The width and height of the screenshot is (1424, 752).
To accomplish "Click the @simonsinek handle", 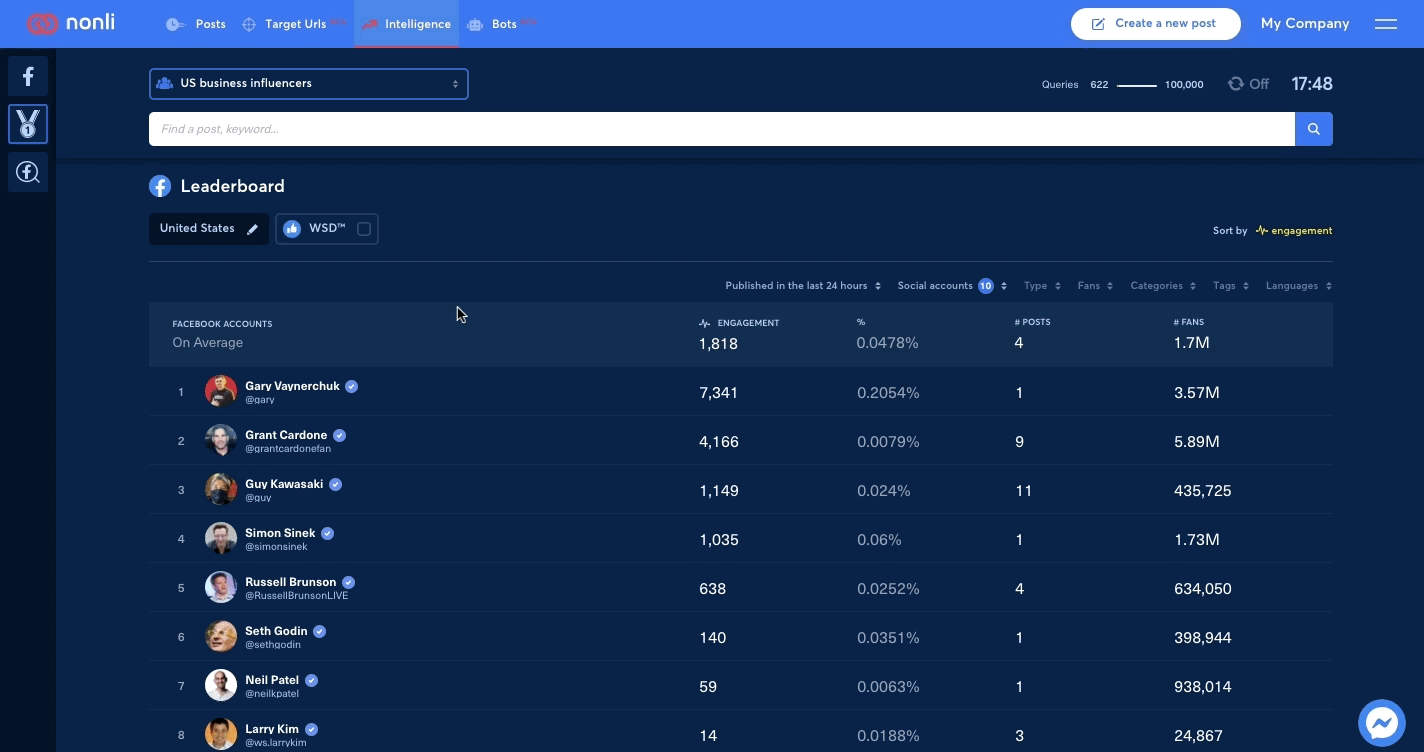I will pyautogui.click(x=276, y=547).
